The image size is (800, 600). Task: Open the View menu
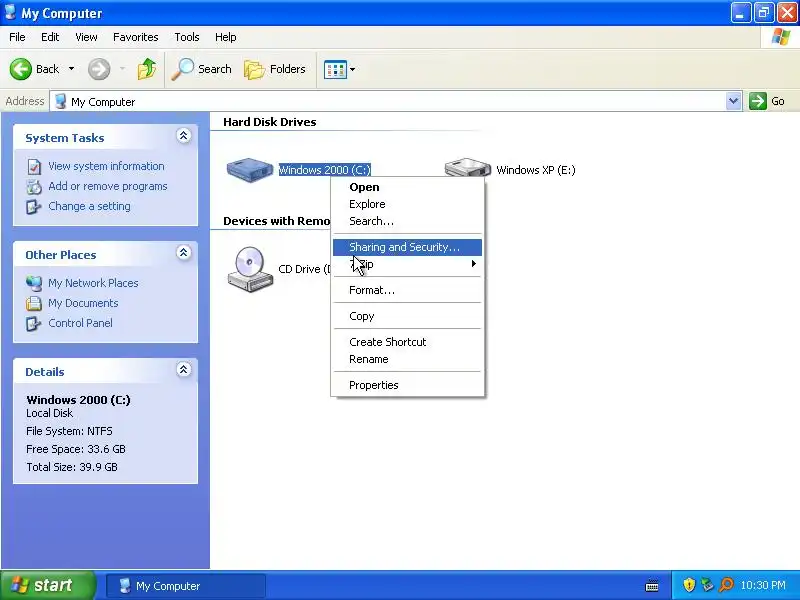click(86, 37)
